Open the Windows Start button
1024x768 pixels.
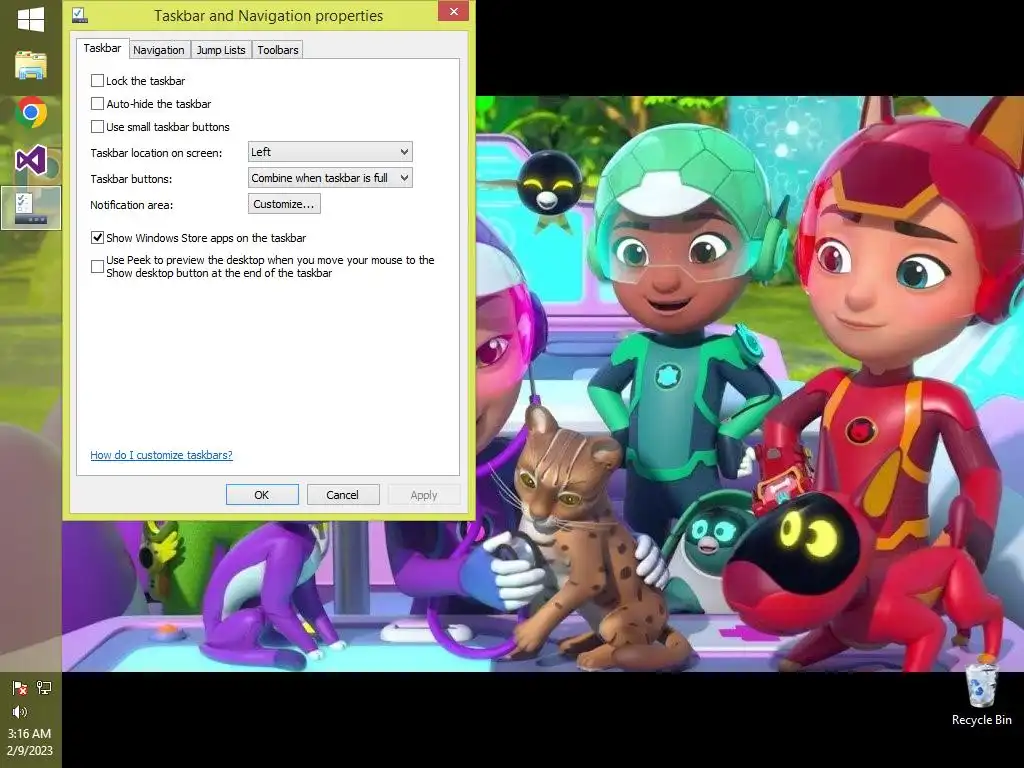[x=31, y=20]
